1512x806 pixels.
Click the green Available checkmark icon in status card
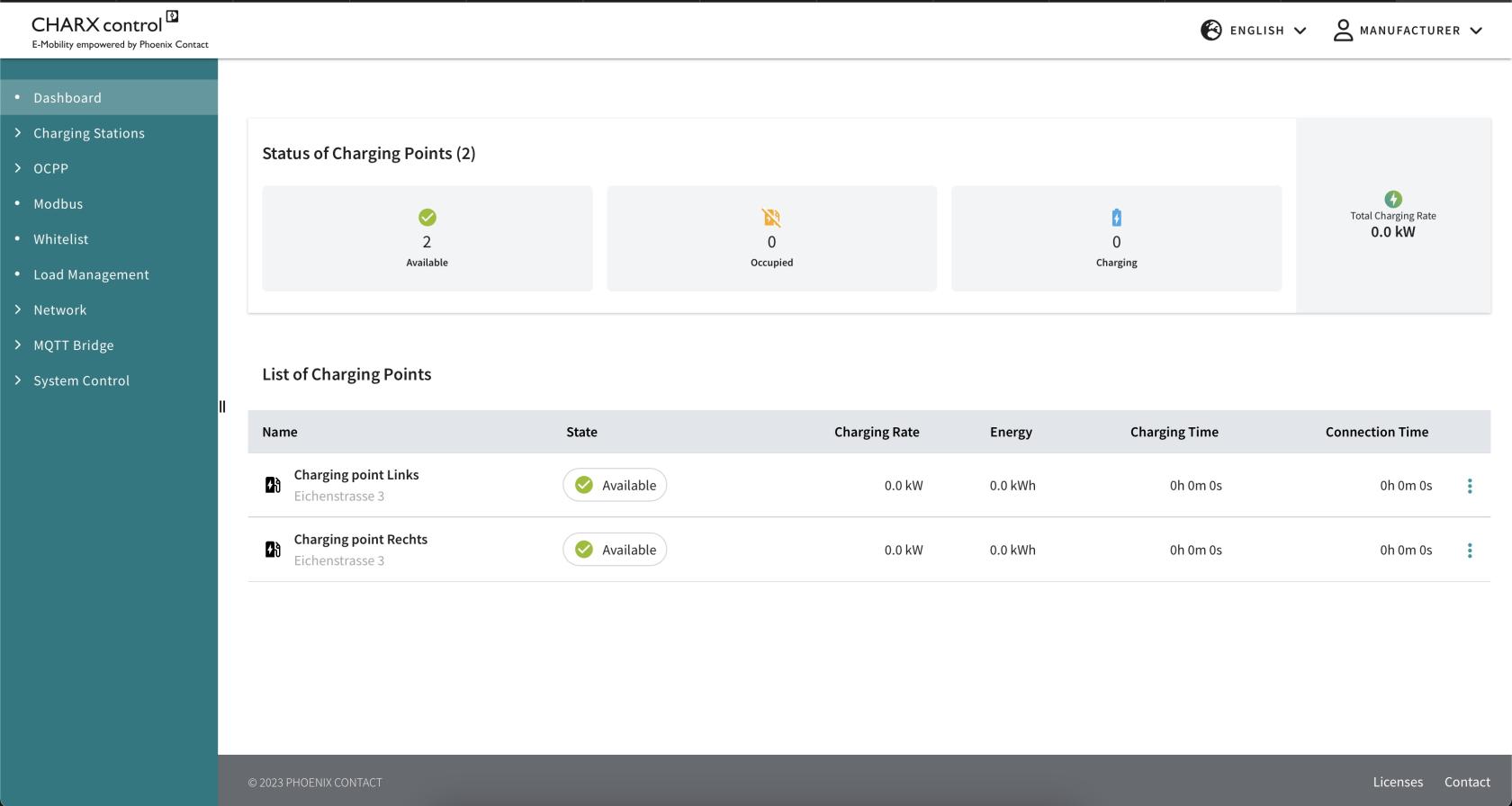coord(427,218)
